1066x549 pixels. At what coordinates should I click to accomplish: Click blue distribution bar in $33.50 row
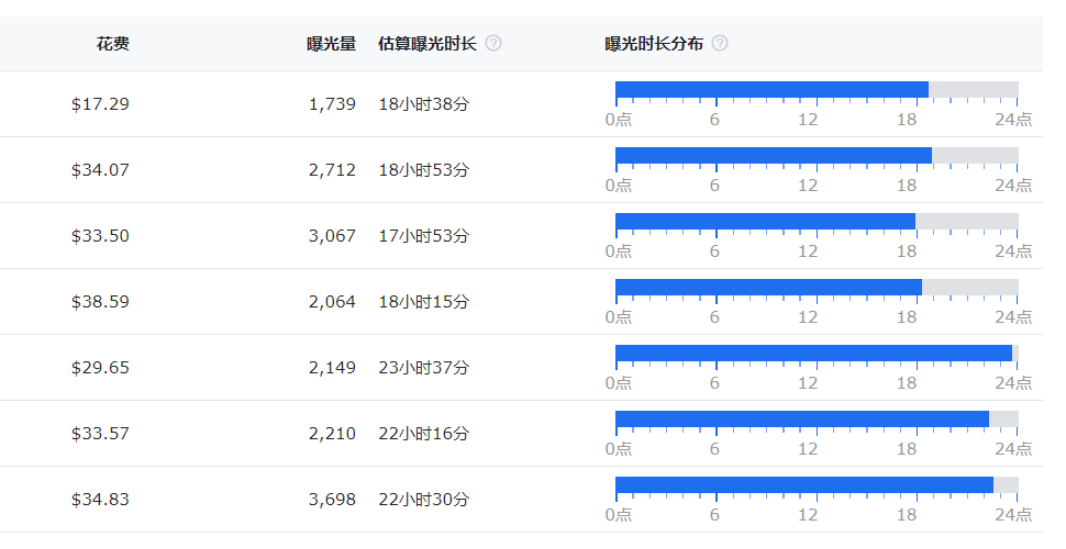point(765,221)
